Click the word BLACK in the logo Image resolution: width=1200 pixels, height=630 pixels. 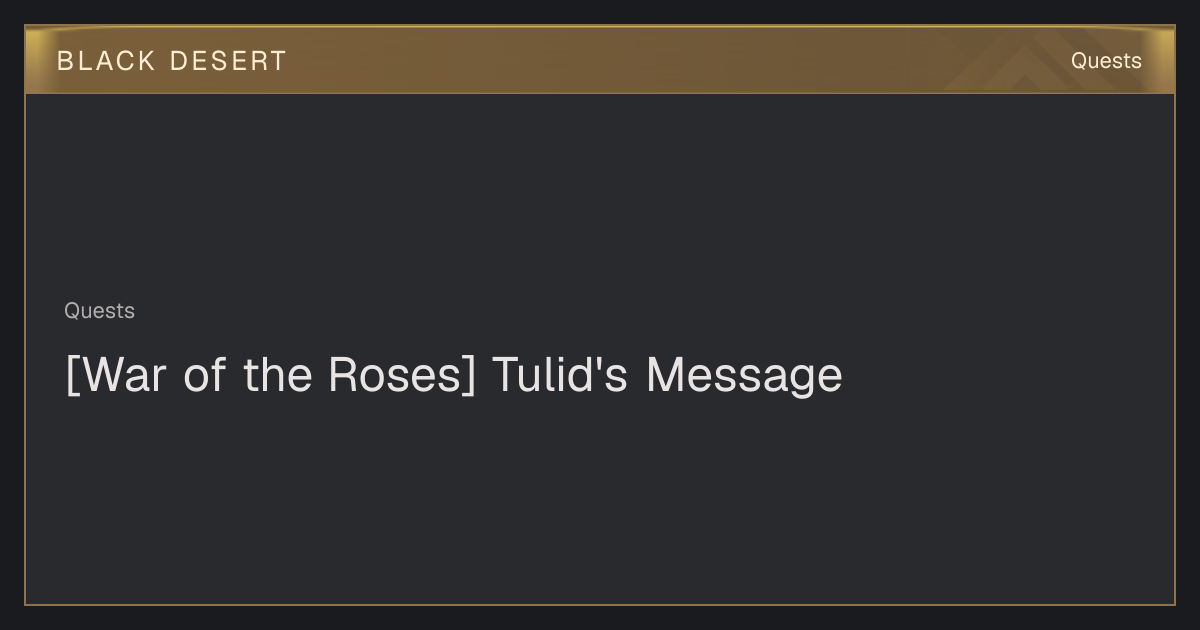[x=106, y=61]
